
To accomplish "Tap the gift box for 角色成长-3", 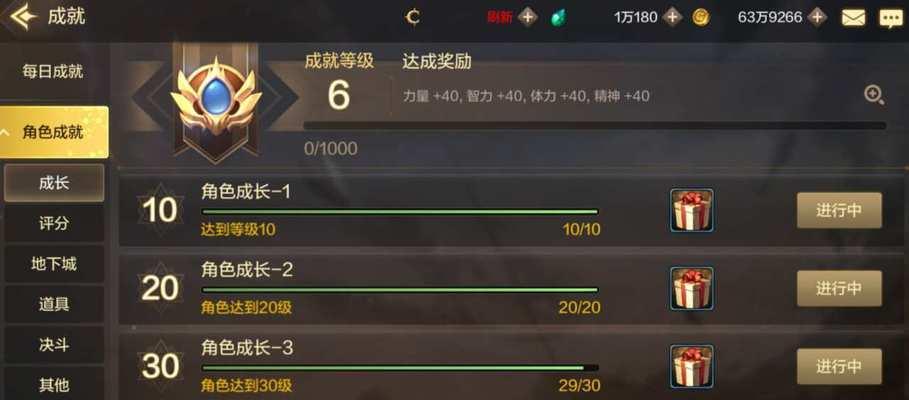I will tap(692, 366).
